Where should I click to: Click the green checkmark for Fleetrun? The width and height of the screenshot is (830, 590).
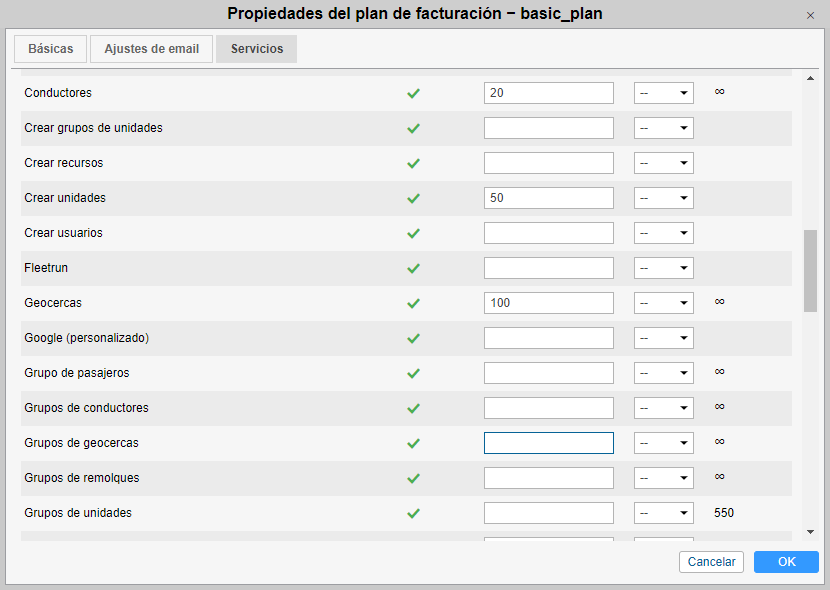tap(413, 268)
